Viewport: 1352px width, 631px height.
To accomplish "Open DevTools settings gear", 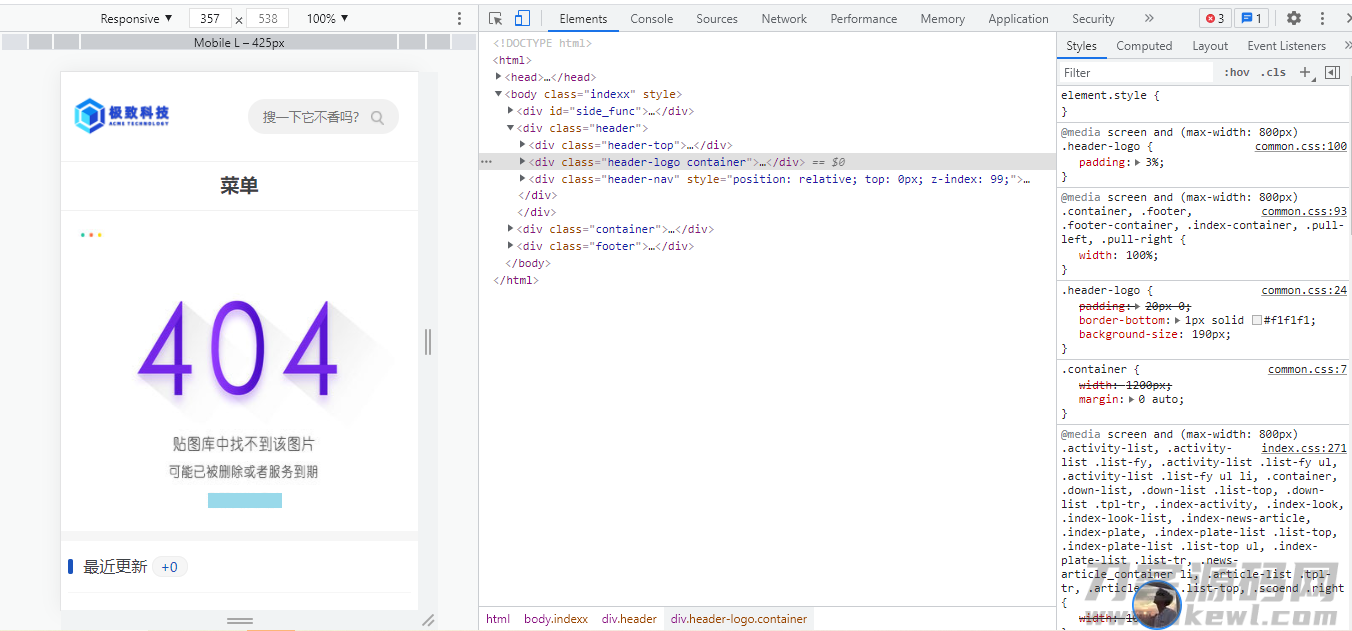I will click(x=1294, y=18).
